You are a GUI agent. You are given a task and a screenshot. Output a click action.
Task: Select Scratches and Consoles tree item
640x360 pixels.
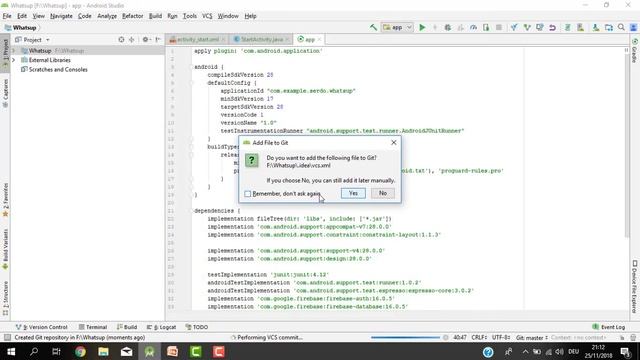(54, 69)
